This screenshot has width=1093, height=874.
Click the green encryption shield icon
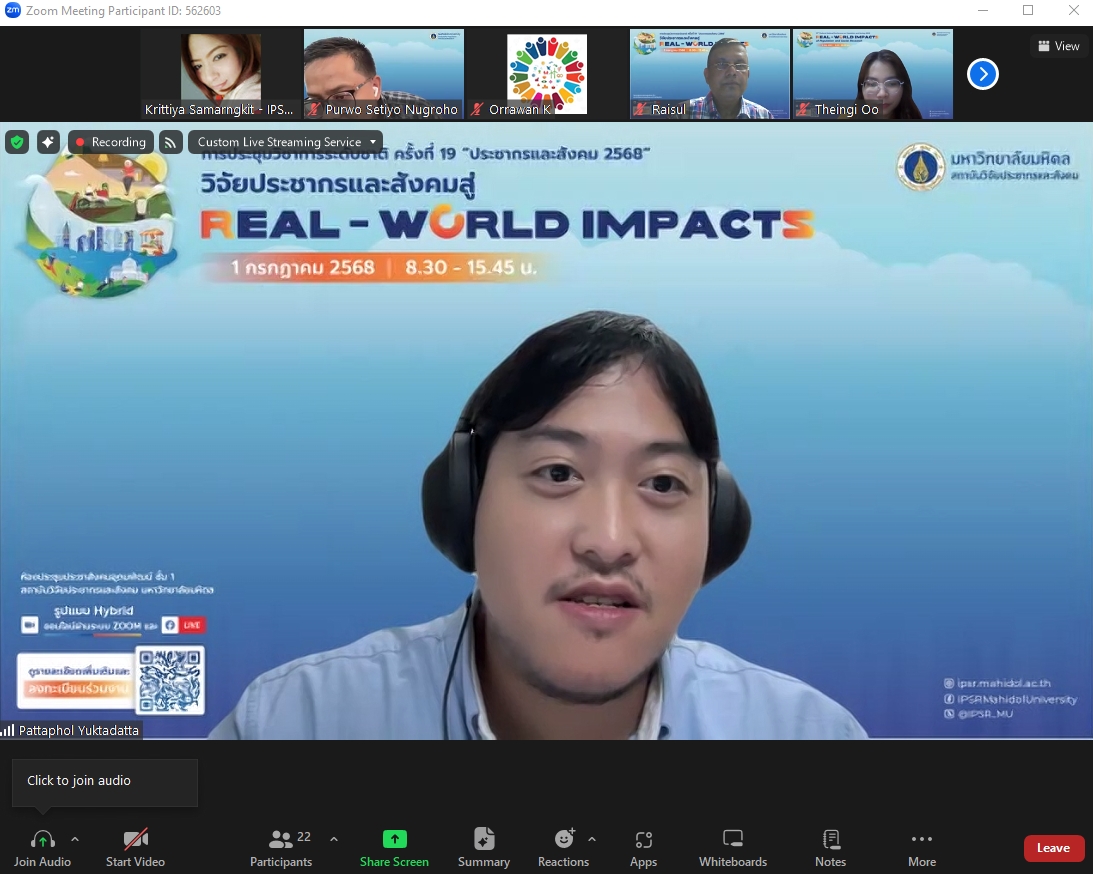(16, 142)
